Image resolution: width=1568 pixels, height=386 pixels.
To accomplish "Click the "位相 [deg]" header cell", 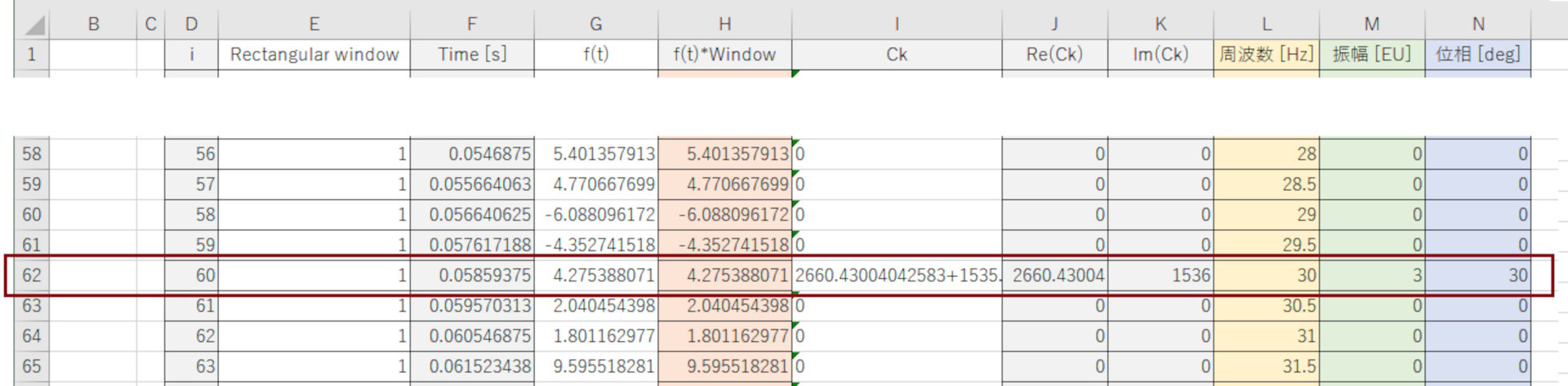I will click(1477, 55).
